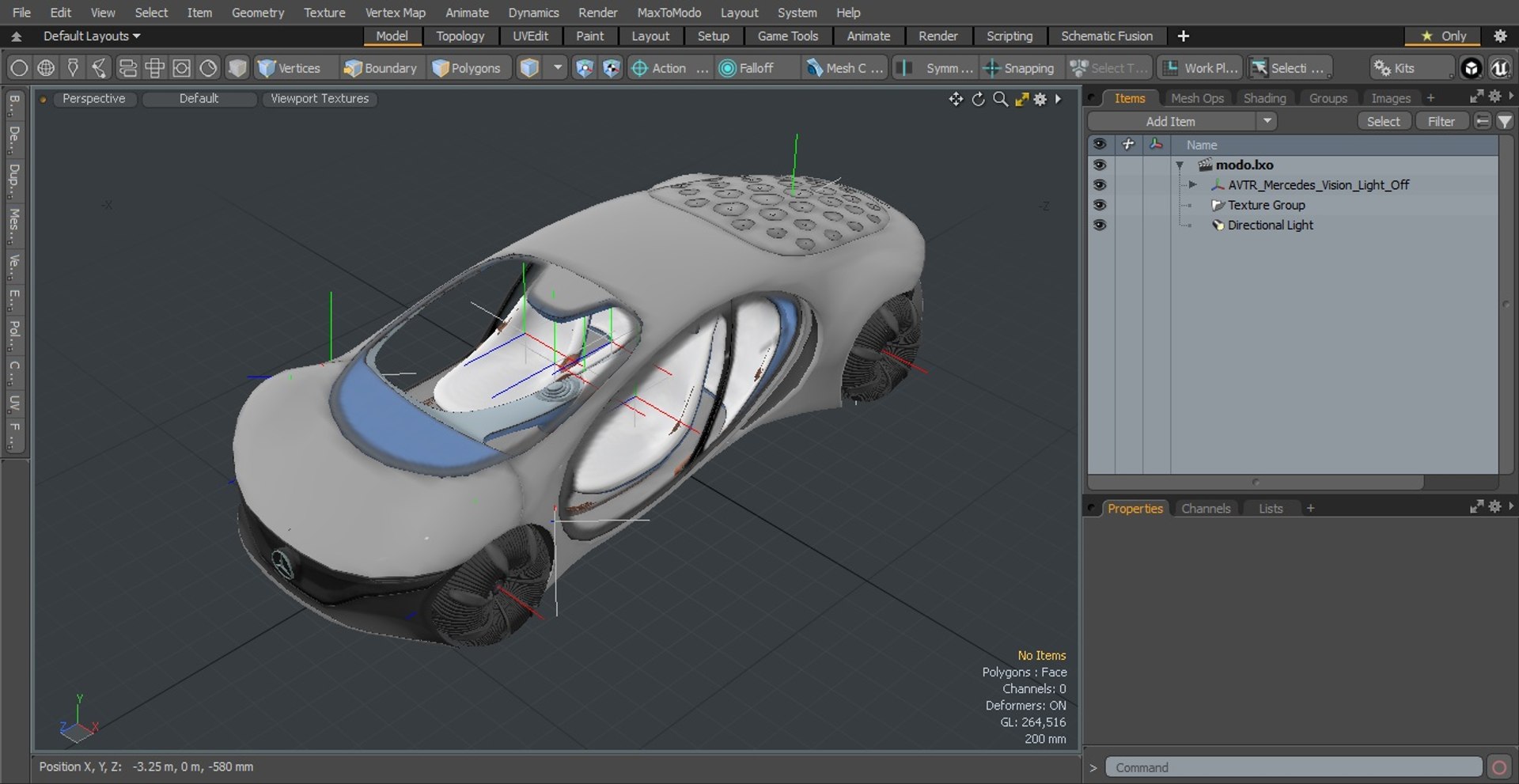Switch to Vertices selection mode

(290, 68)
